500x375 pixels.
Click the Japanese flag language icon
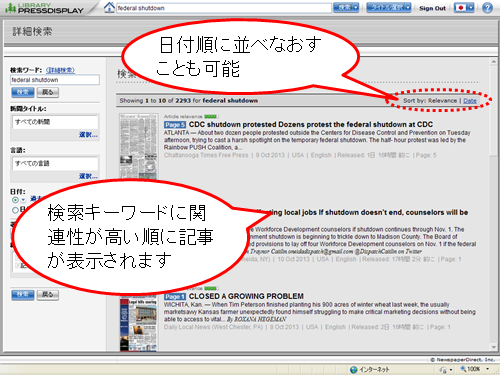pyautogui.click(x=461, y=7)
